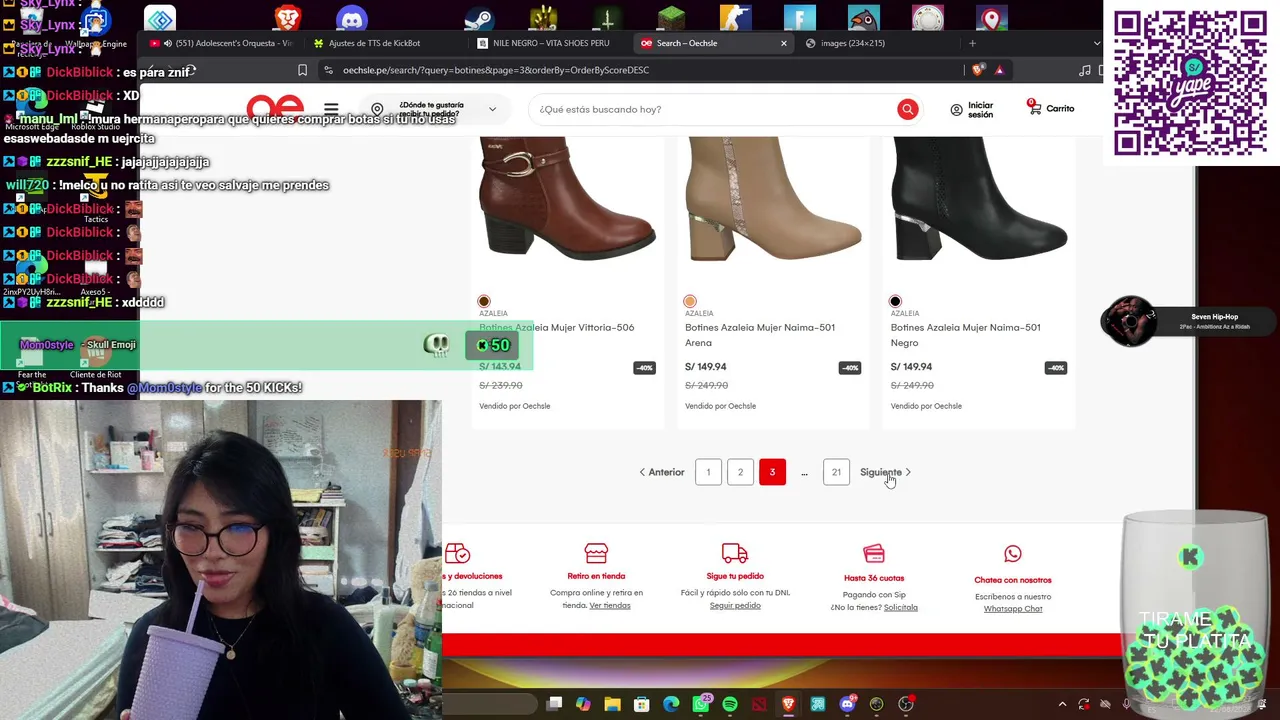Click the Steam desktop icon
Screen dimensions: 1280x720
click(x=480, y=18)
